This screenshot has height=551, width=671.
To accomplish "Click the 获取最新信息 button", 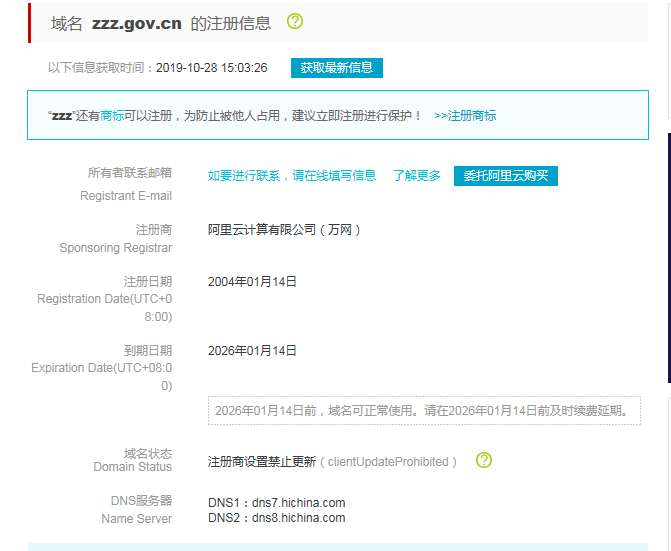I will tap(337, 68).
